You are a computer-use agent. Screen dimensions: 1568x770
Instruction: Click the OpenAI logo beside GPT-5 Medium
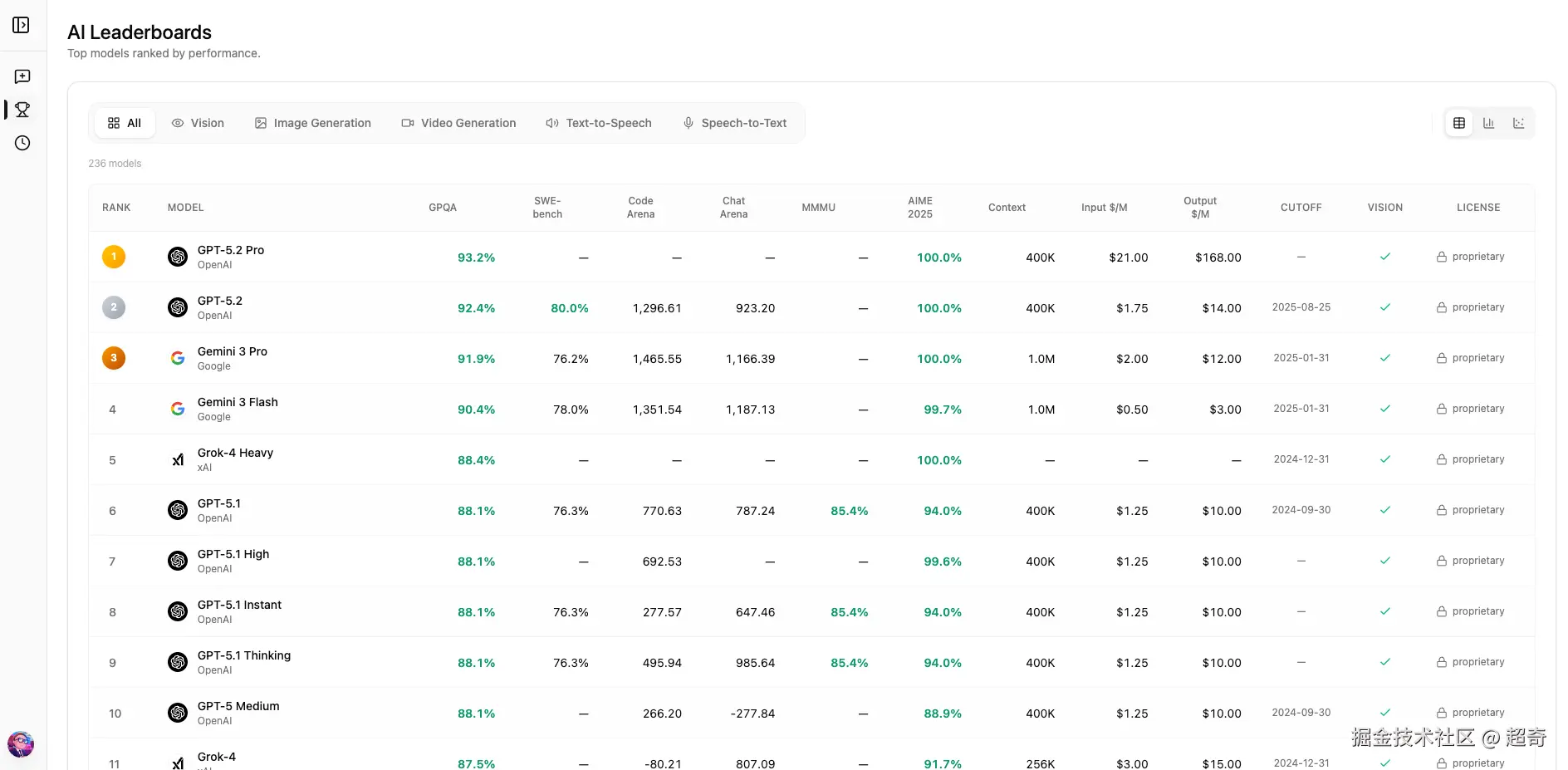pos(178,713)
